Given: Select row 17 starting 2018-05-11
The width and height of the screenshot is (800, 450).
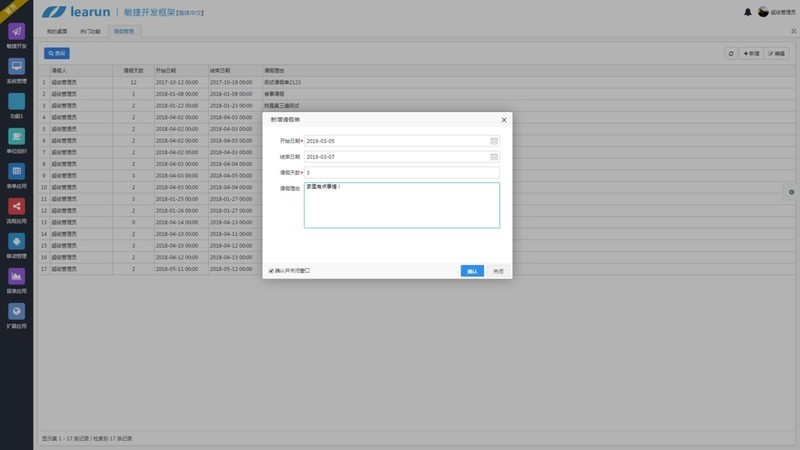Looking at the screenshot, I should 150,269.
